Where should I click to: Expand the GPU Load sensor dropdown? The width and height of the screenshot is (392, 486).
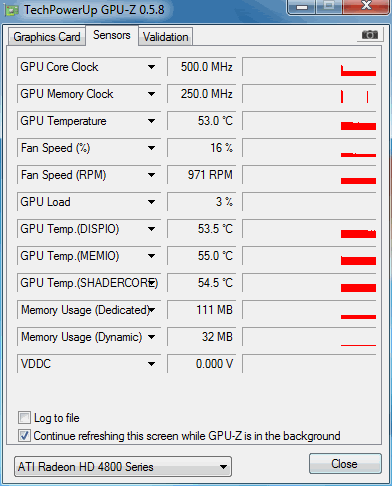[151, 202]
